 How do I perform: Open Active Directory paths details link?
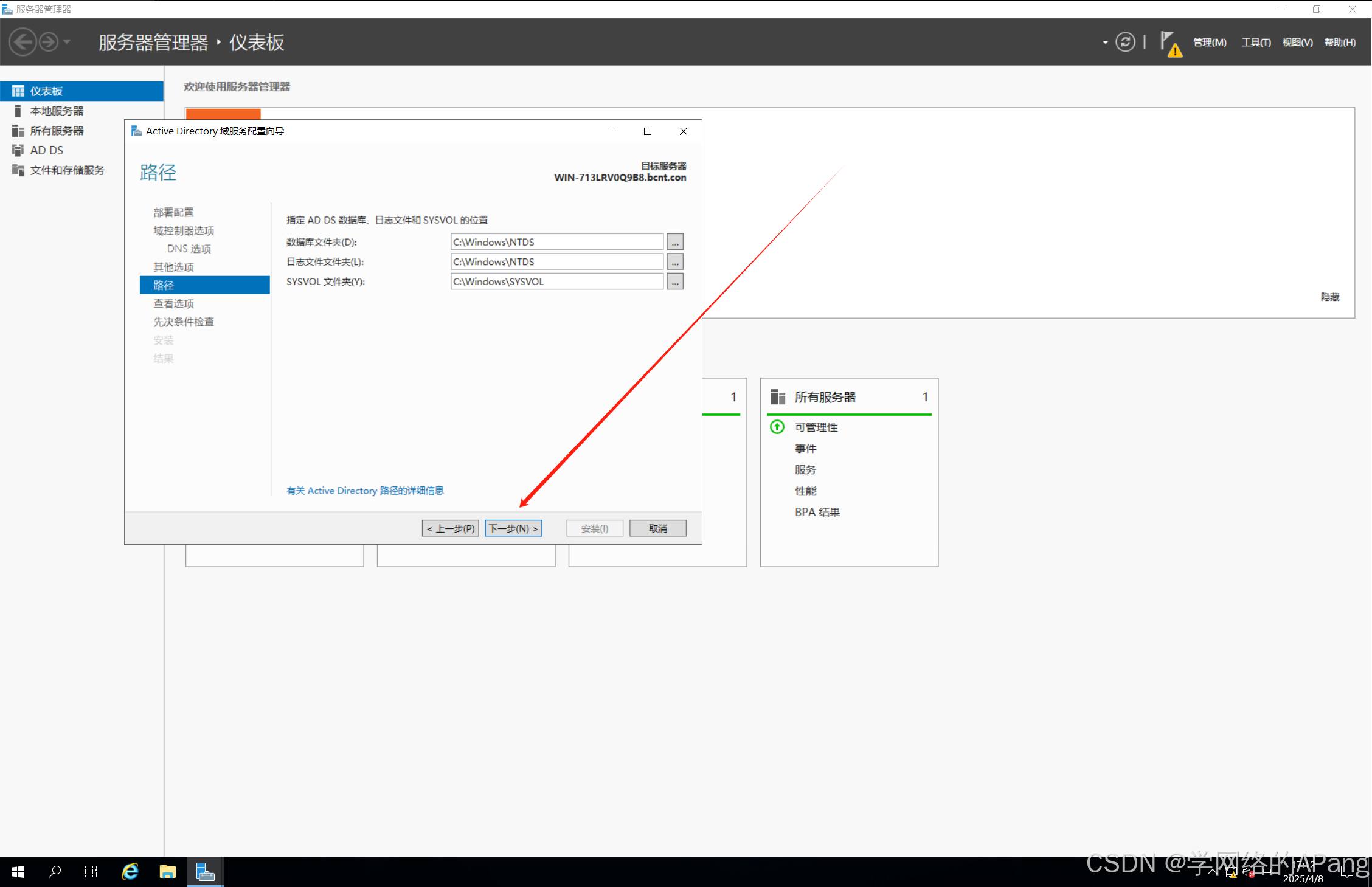tap(365, 491)
